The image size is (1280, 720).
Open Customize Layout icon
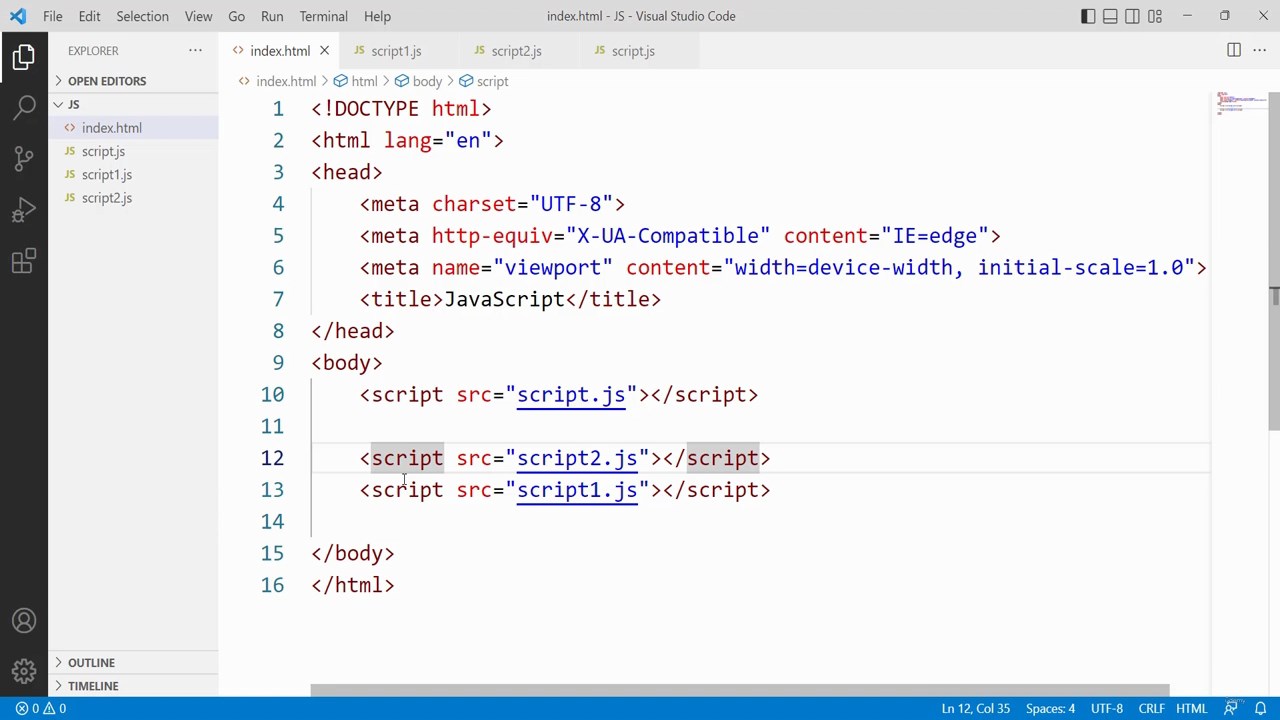[1155, 16]
